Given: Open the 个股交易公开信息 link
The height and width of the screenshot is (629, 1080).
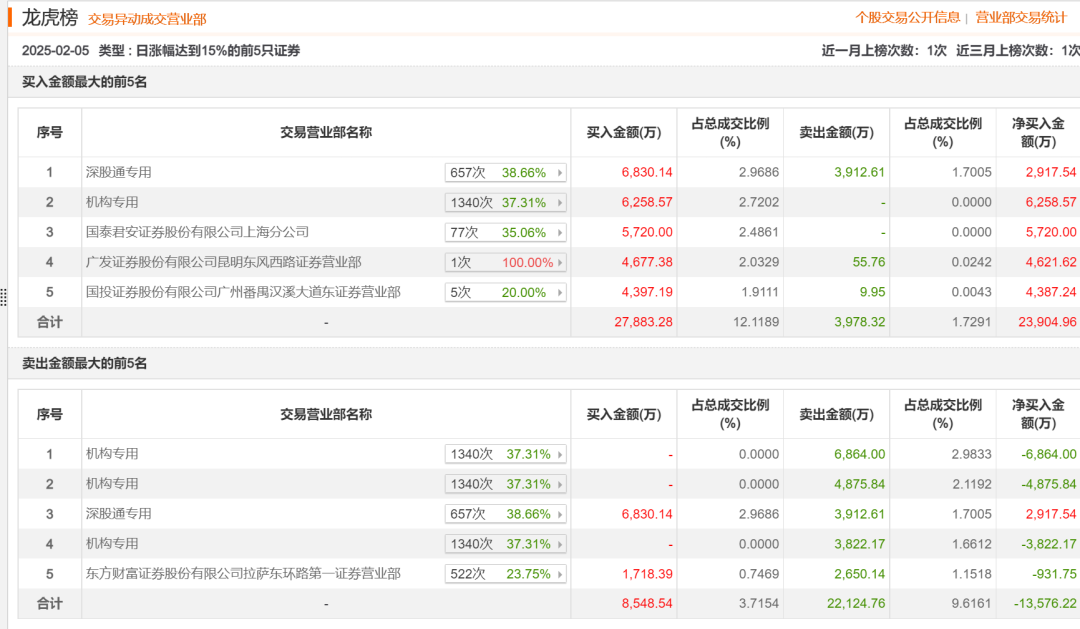Looking at the screenshot, I should pyautogui.click(x=907, y=17).
